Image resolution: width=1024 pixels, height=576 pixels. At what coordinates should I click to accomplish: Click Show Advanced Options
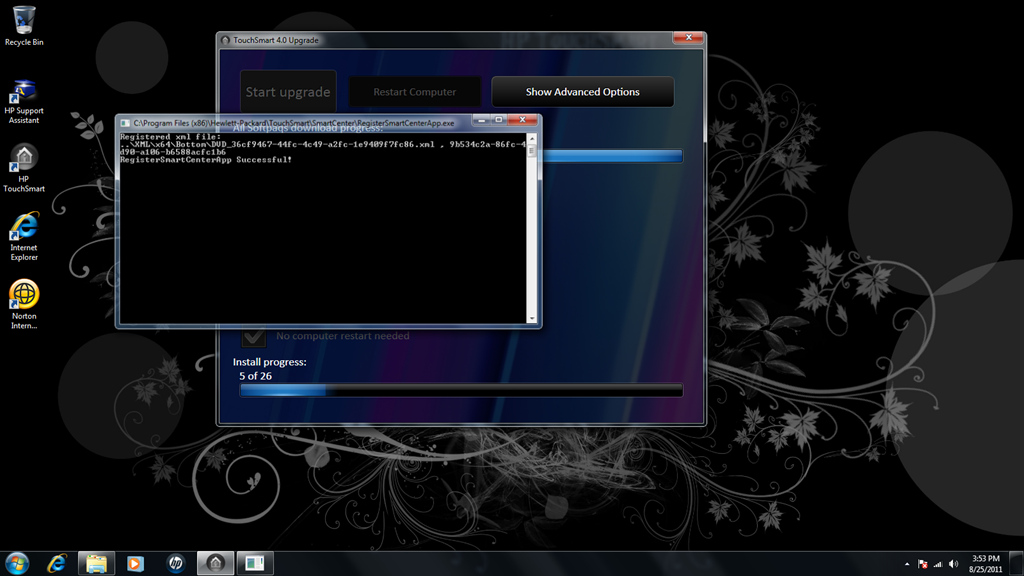tap(583, 92)
